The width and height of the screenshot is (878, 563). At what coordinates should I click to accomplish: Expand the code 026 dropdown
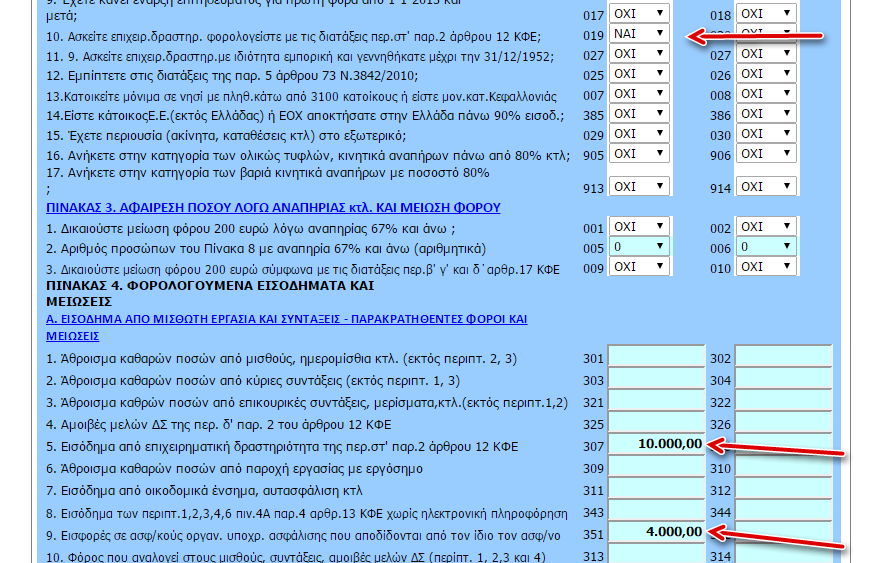tap(766, 74)
